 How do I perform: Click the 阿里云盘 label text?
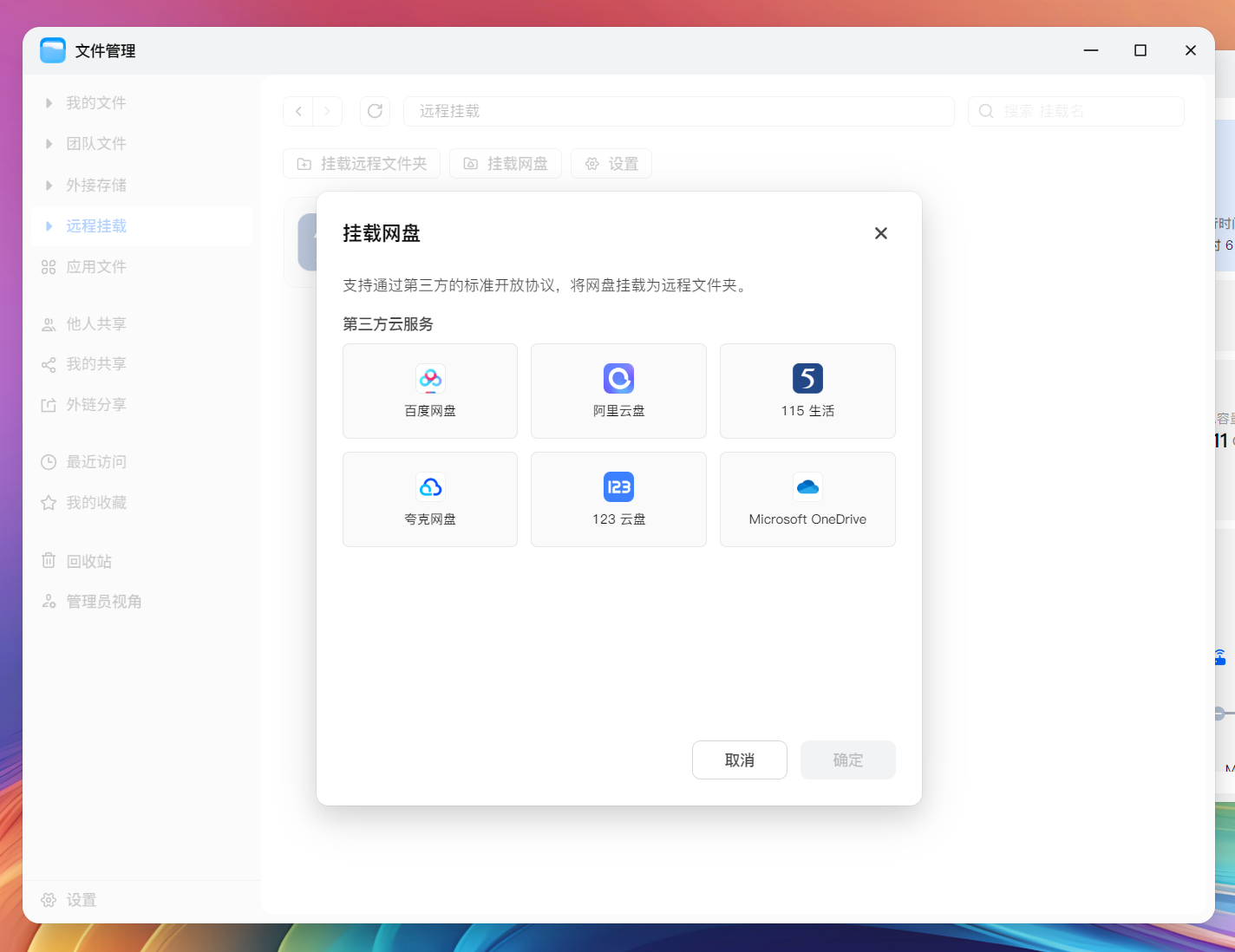coord(618,411)
